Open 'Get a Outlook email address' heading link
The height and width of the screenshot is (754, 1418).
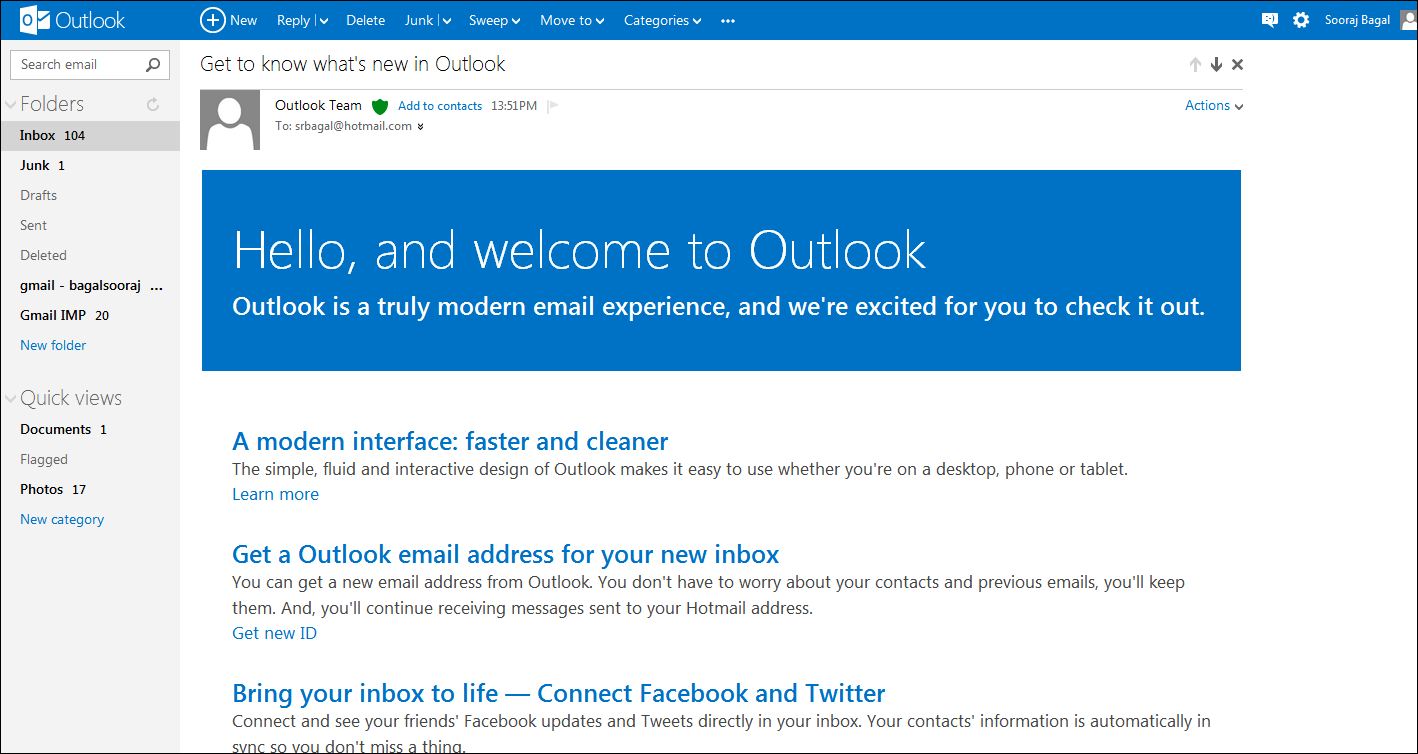coord(505,554)
